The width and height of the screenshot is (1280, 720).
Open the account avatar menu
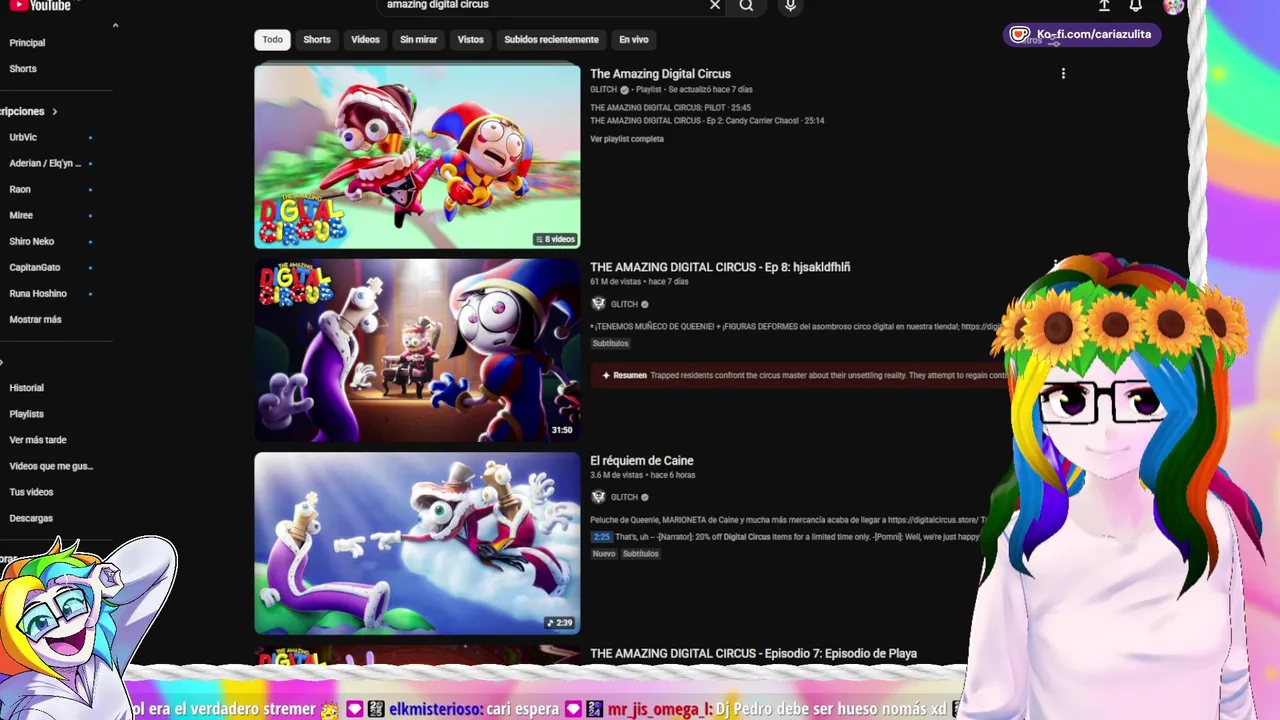point(1173,6)
